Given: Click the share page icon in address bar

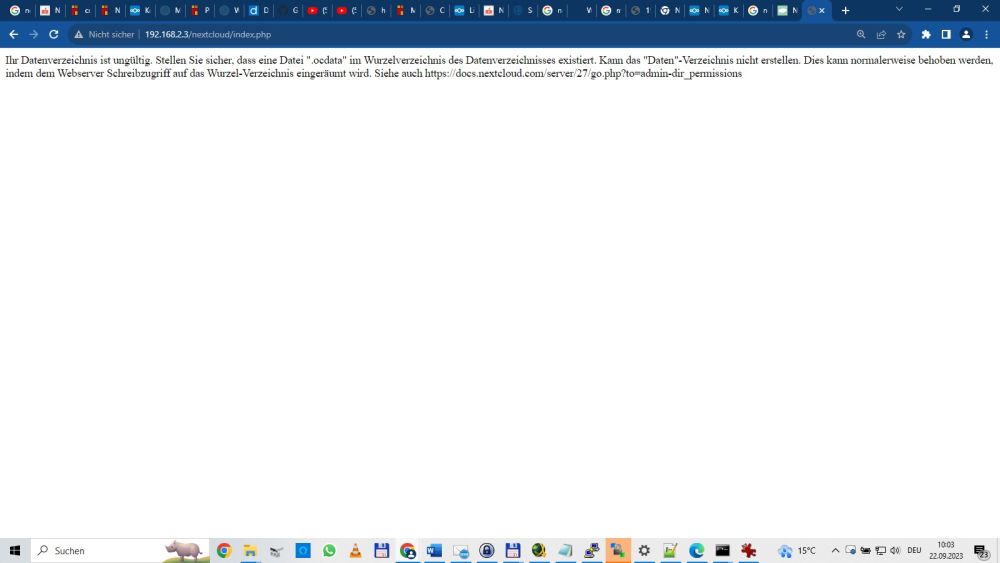Looking at the screenshot, I should pos(881,34).
